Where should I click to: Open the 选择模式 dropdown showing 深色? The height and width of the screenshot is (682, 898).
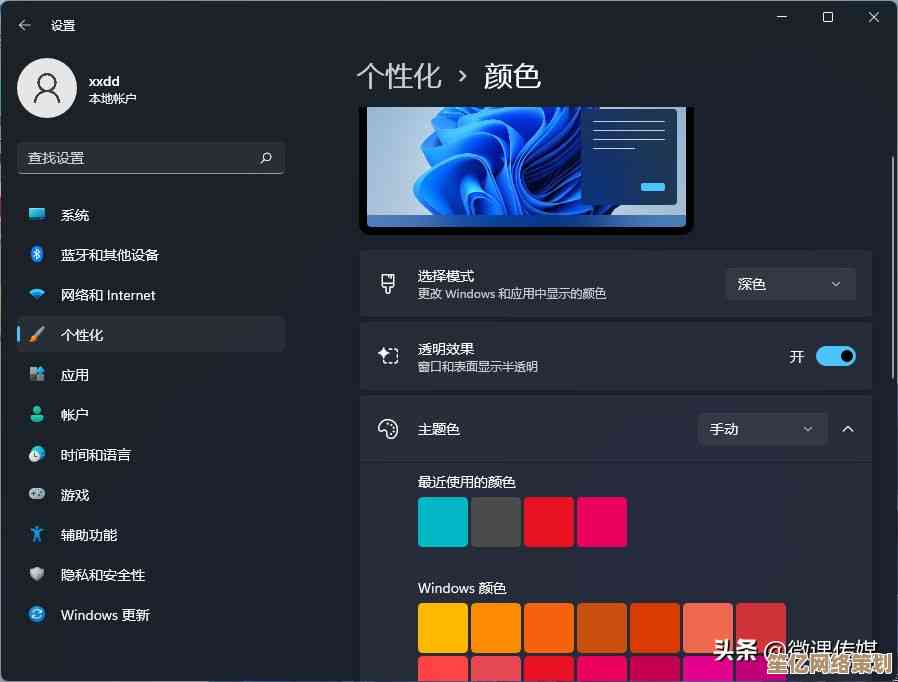pos(790,284)
